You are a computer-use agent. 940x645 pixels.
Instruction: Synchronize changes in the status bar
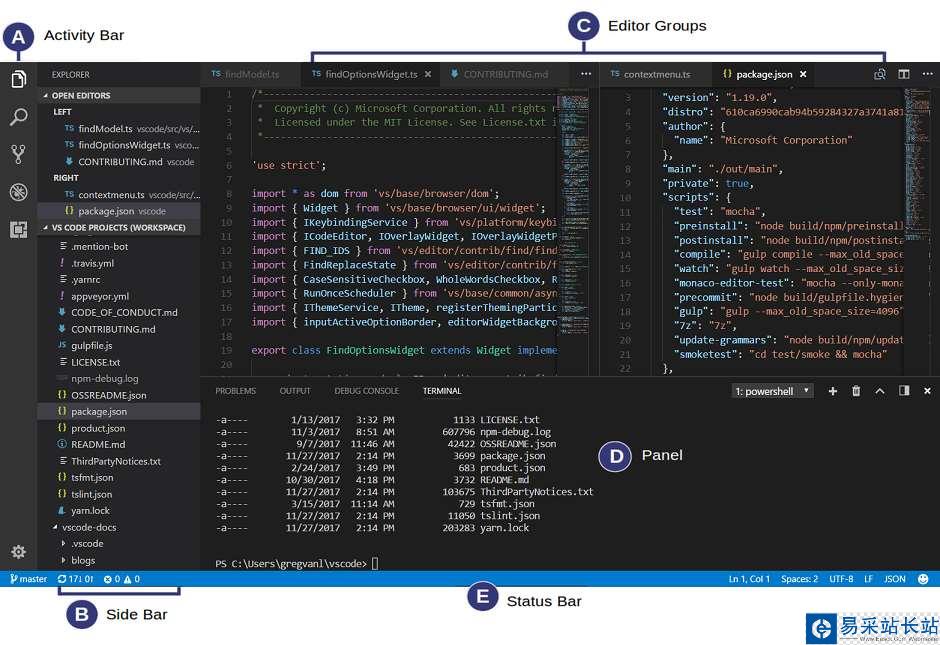click(x=76, y=579)
